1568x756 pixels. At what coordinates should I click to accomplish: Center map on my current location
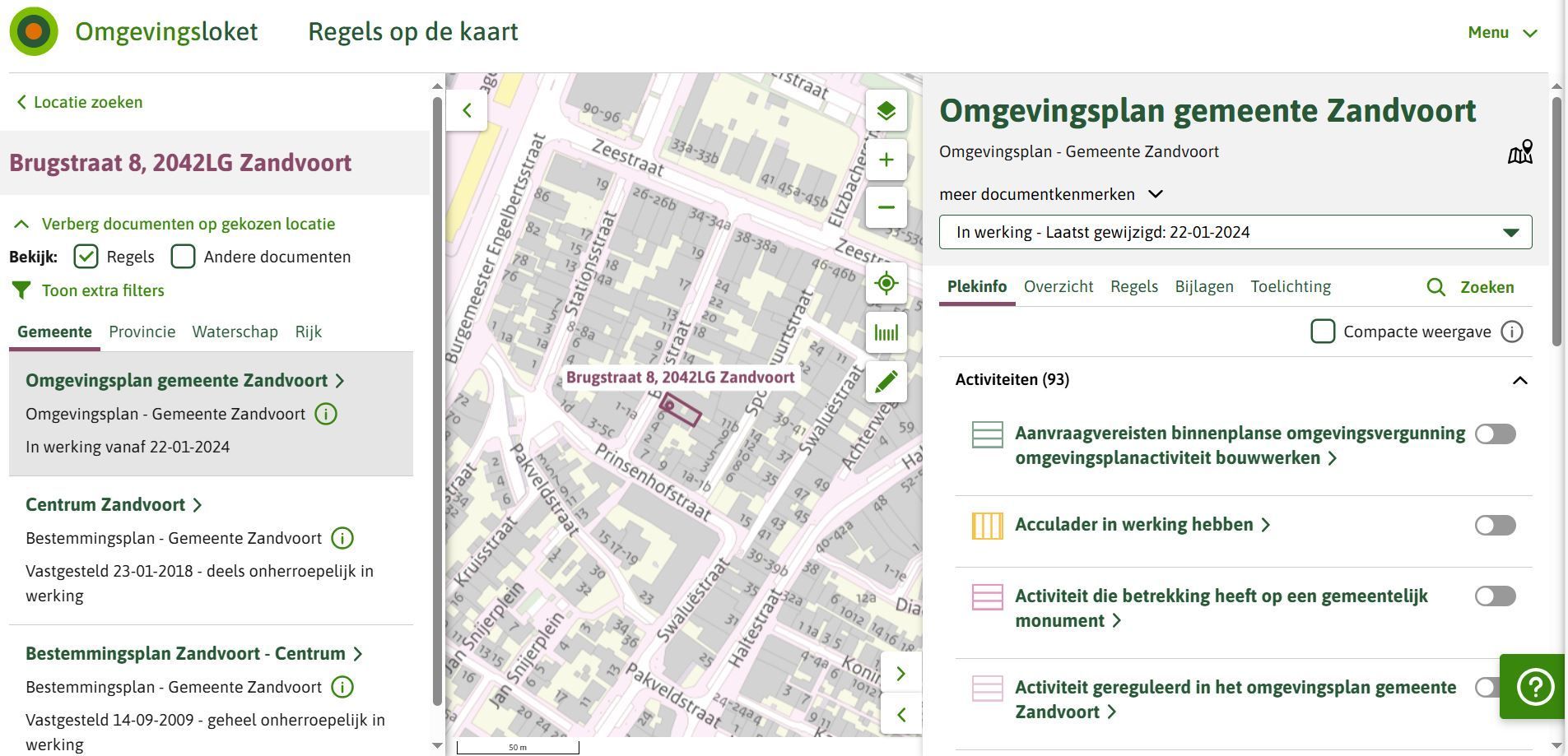[x=886, y=283]
